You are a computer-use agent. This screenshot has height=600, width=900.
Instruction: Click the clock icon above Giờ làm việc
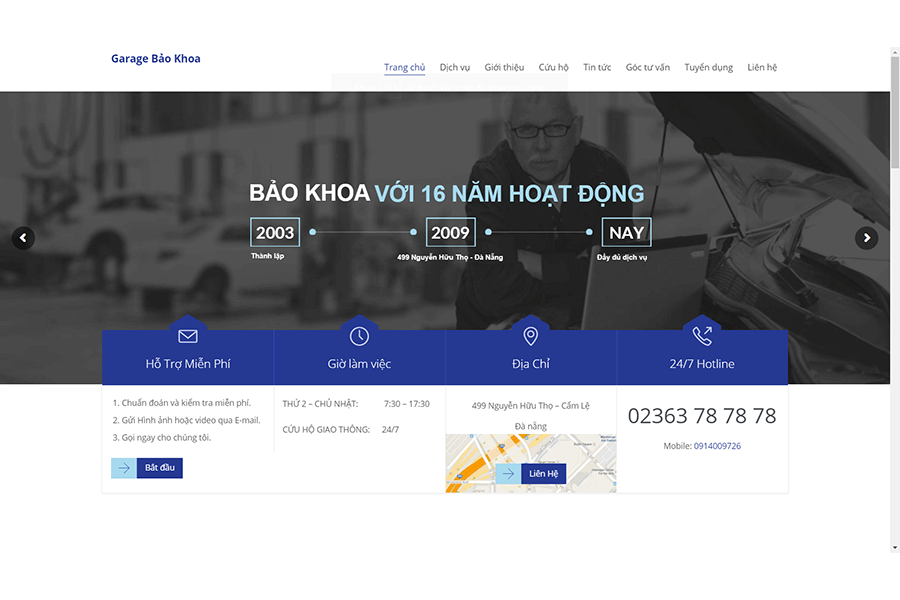[x=359, y=335]
